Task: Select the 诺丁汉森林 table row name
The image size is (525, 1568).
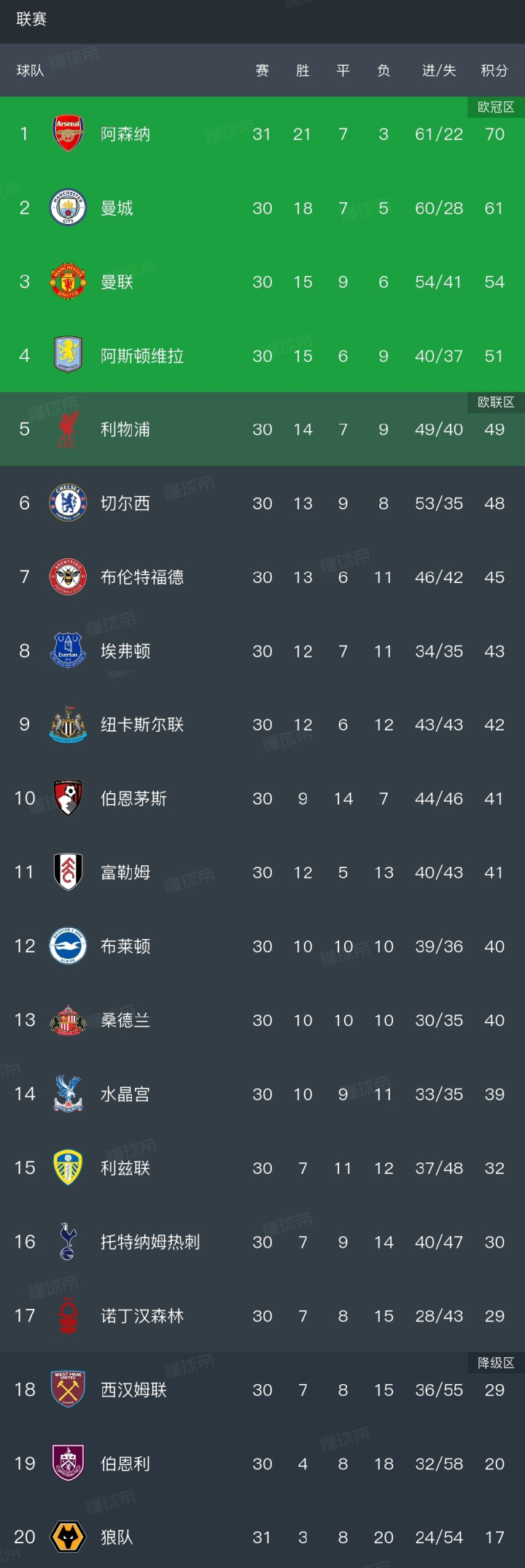Action: (x=142, y=1316)
